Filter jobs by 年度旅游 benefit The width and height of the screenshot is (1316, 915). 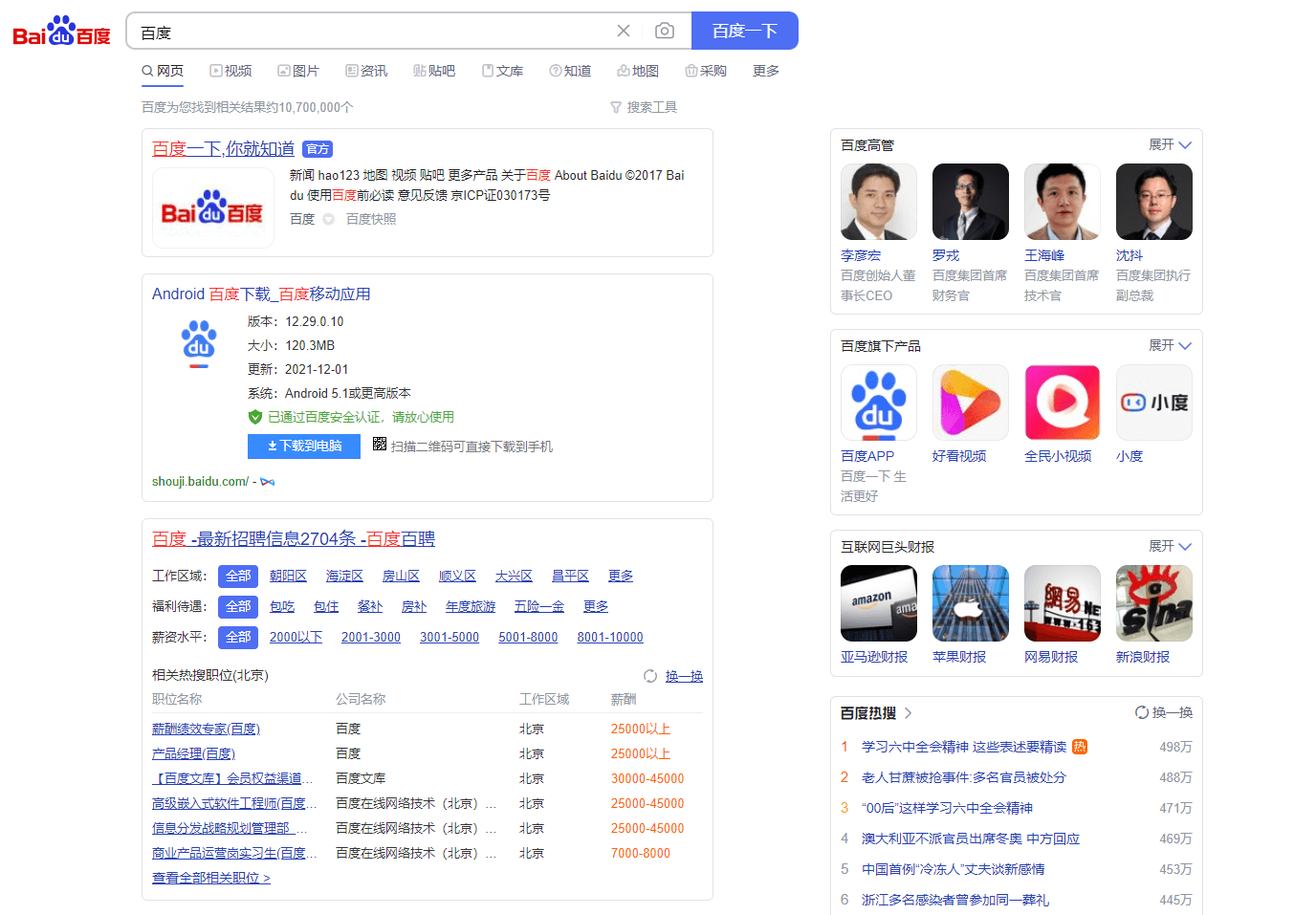click(x=471, y=606)
